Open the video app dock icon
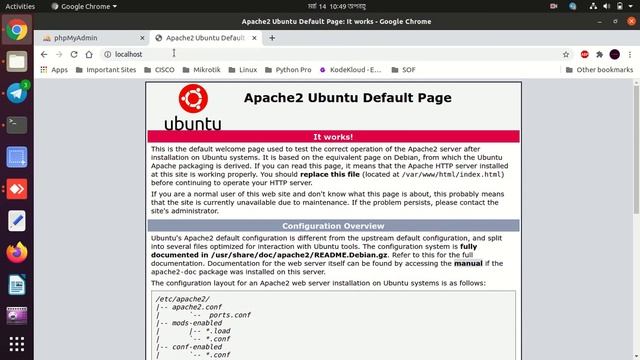 pyautogui.click(x=17, y=316)
